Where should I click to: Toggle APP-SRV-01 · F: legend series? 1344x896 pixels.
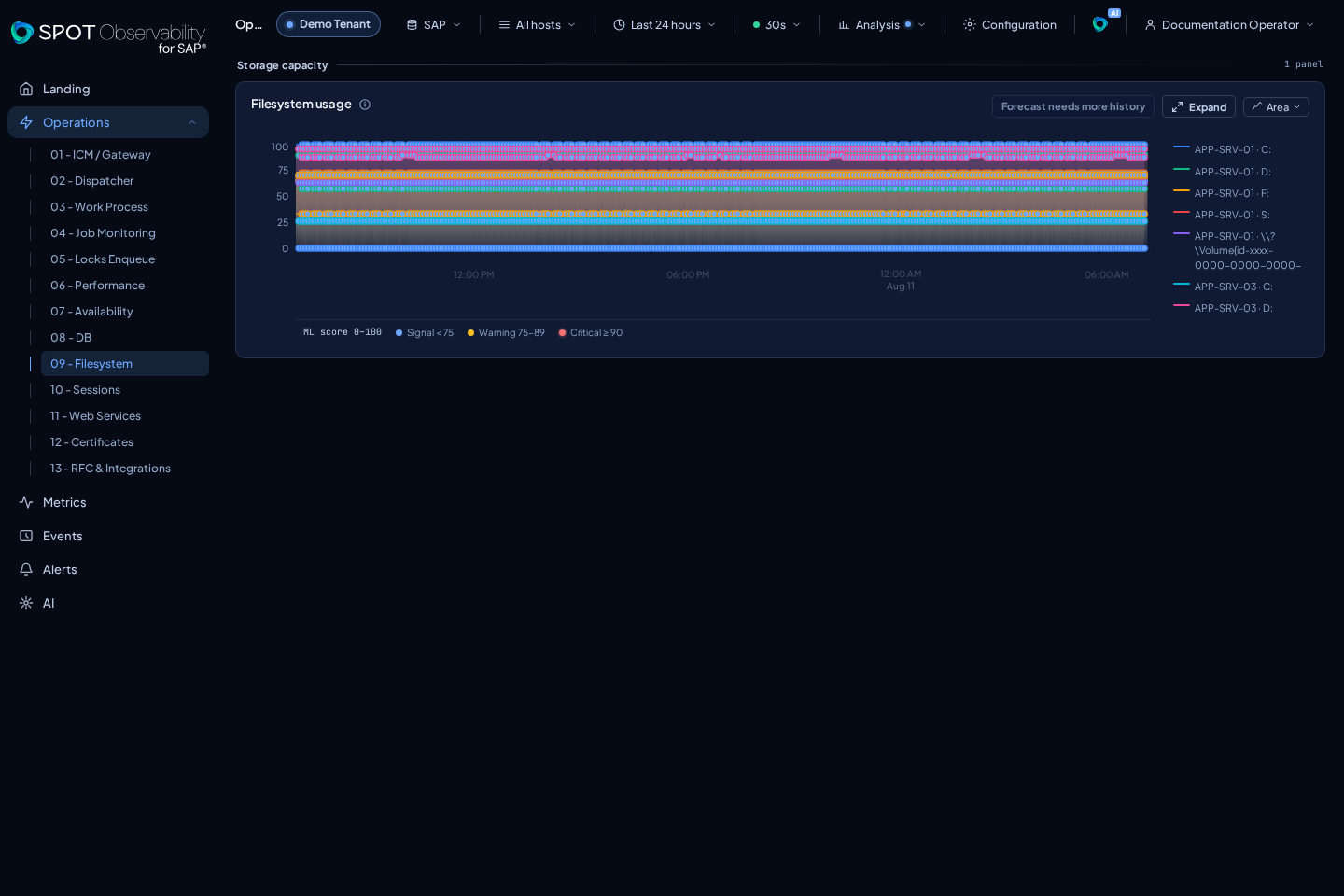[x=1222, y=193]
